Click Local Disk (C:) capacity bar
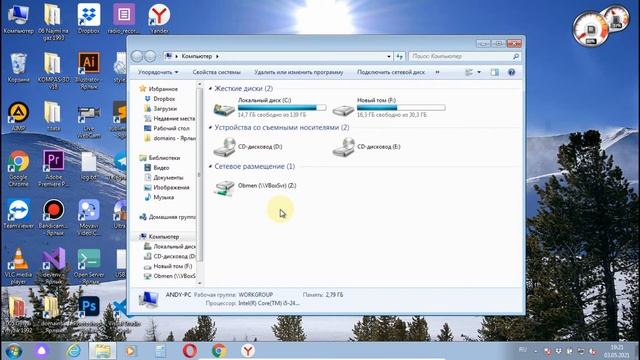The height and width of the screenshot is (360, 640). click(282, 108)
